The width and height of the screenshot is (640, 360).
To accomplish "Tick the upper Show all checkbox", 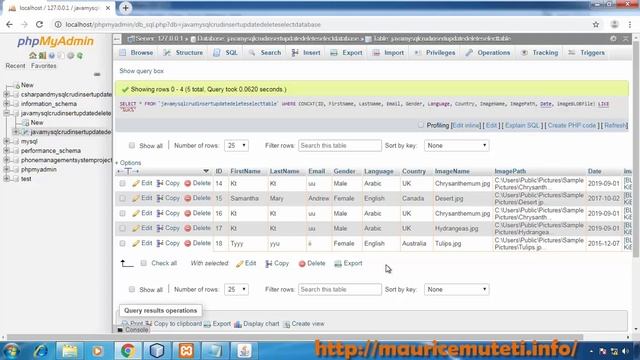I will tap(132, 145).
